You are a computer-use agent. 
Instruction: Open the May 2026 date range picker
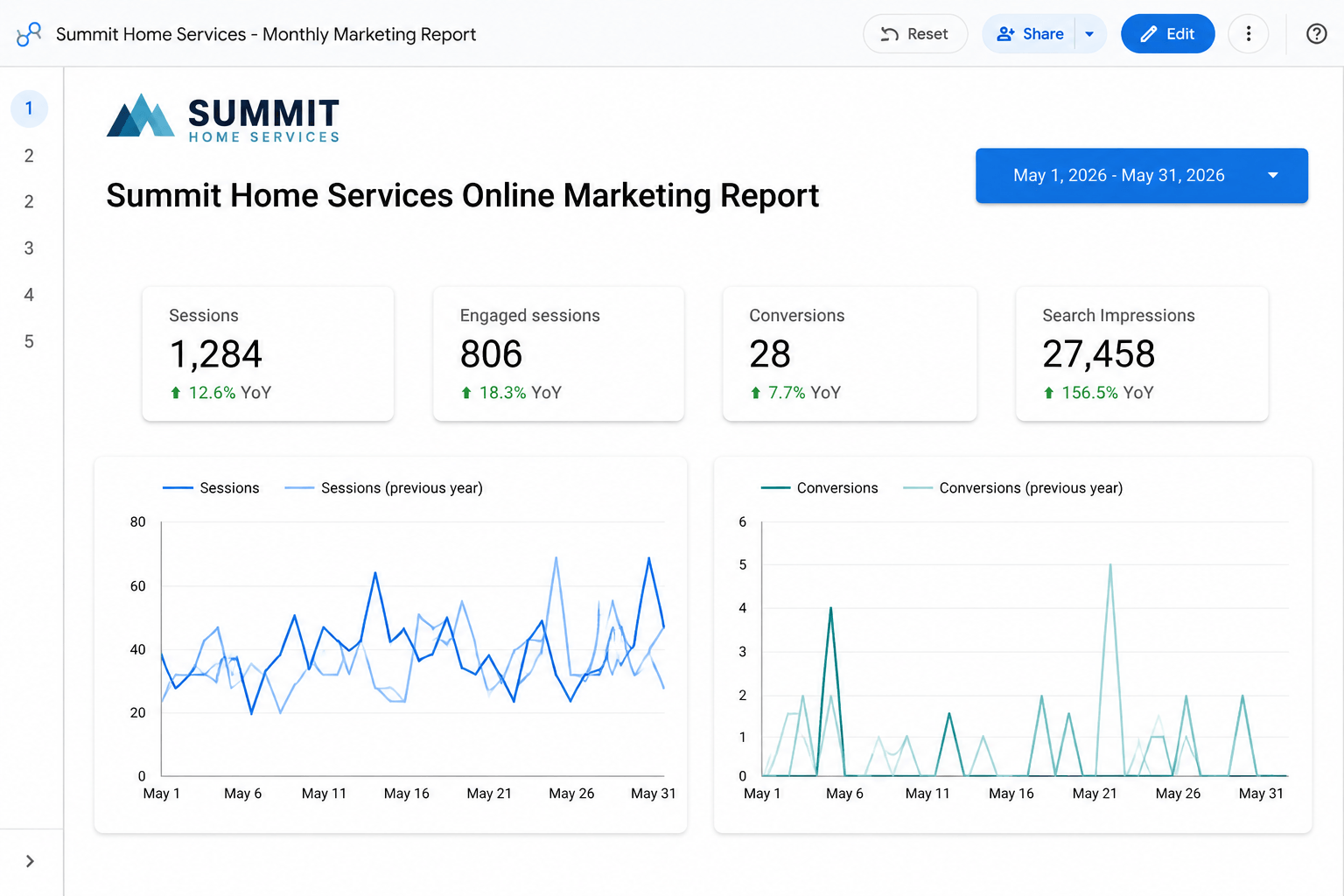click(x=1141, y=176)
